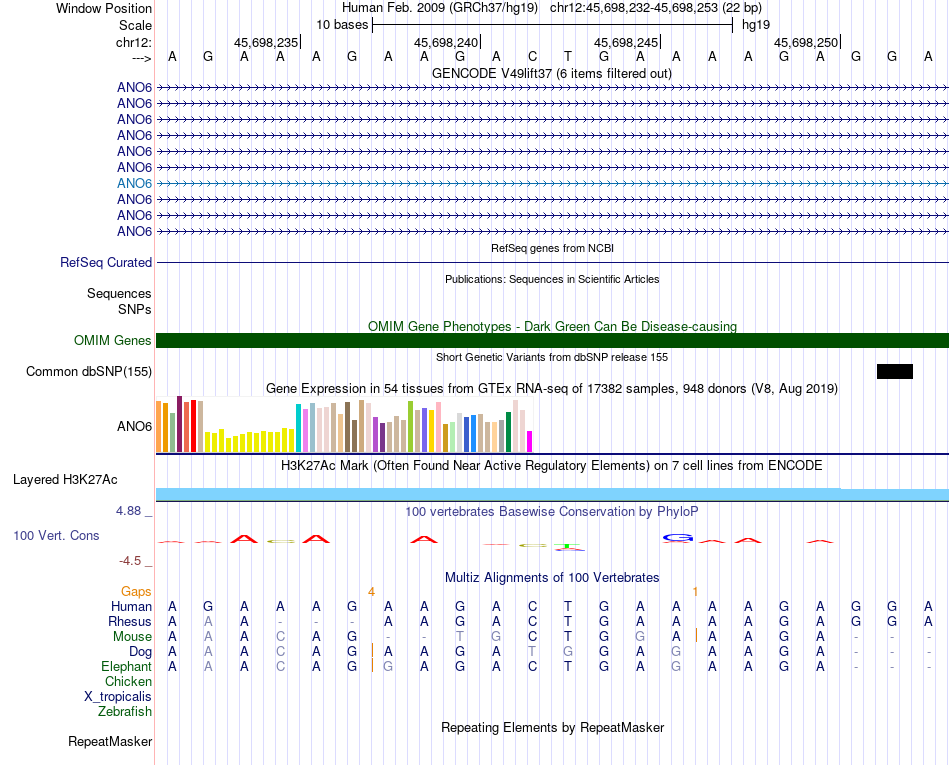
Task: Click the chr12 45,698,240 ruler position
Action: coord(447,42)
